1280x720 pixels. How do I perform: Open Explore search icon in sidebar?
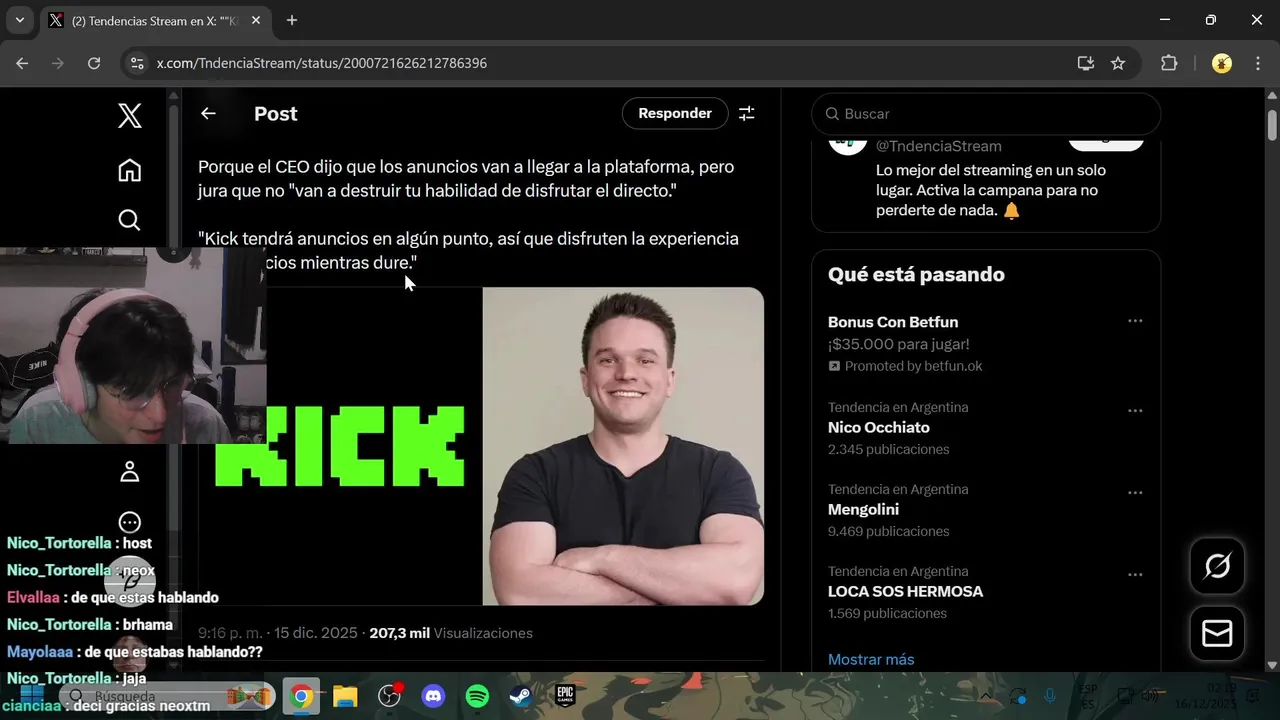[x=130, y=220]
